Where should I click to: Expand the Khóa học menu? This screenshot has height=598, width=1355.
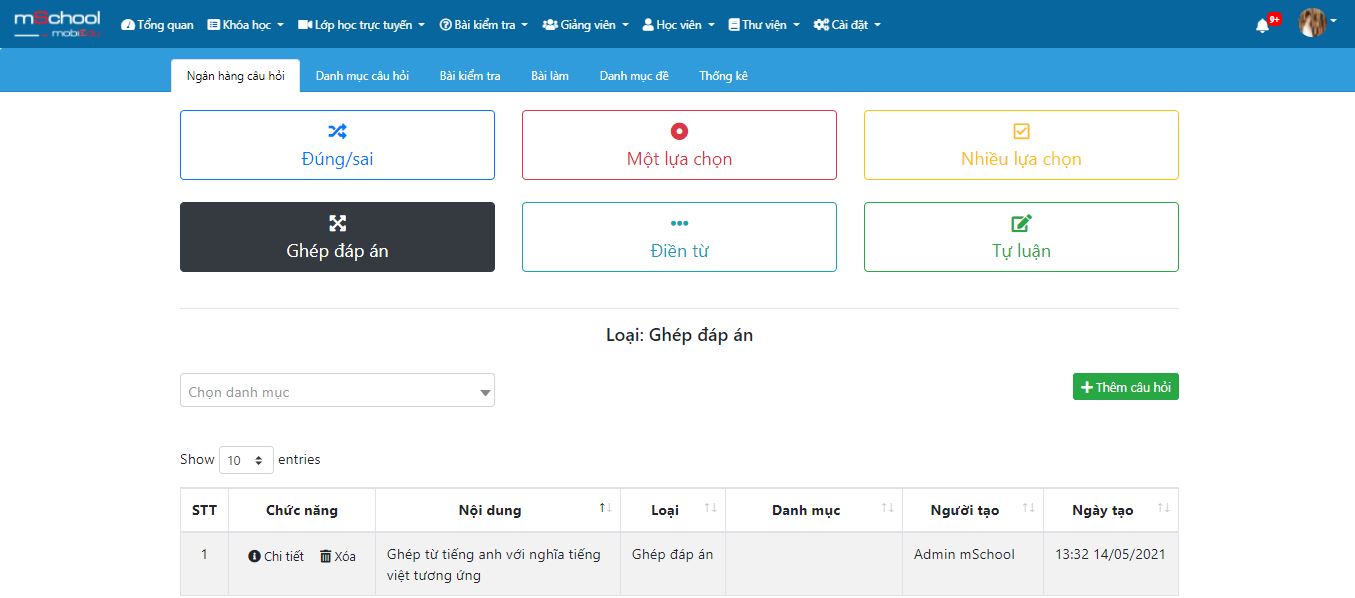pos(245,25)
